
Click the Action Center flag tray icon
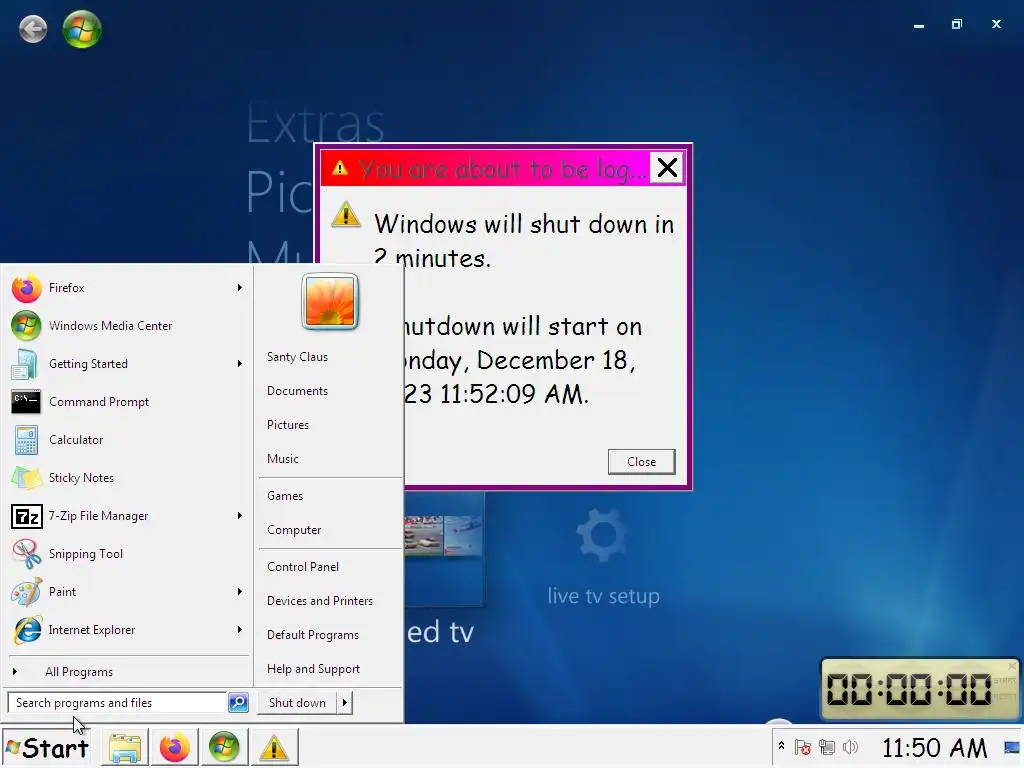click(x=803, y=747)
